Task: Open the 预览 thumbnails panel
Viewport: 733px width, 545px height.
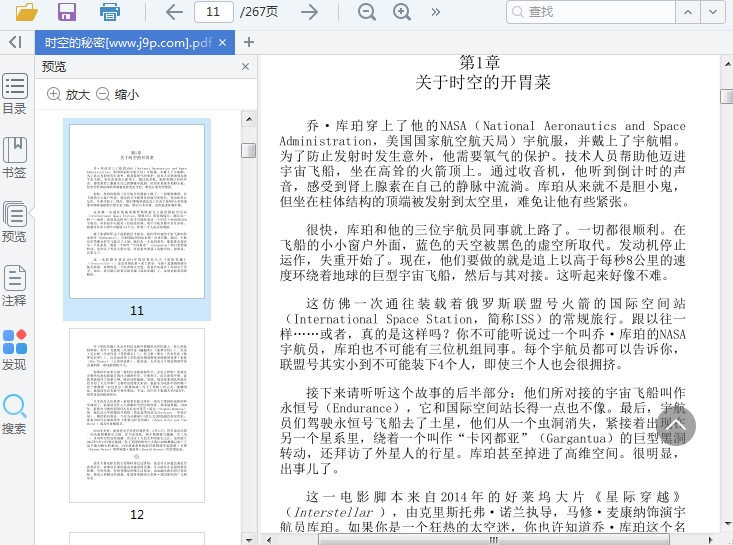Action: point(14,222)
